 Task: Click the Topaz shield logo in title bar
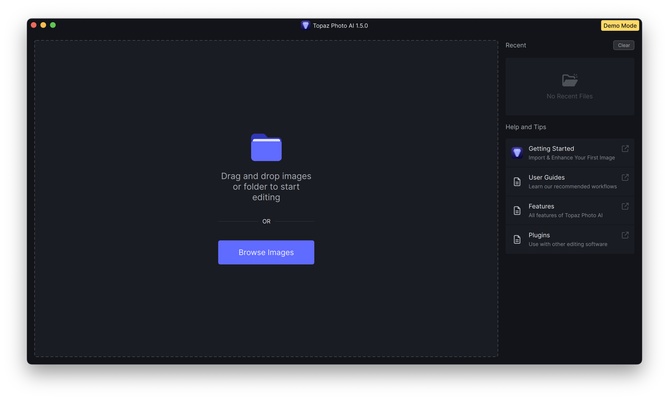click(x=305, y=25)
